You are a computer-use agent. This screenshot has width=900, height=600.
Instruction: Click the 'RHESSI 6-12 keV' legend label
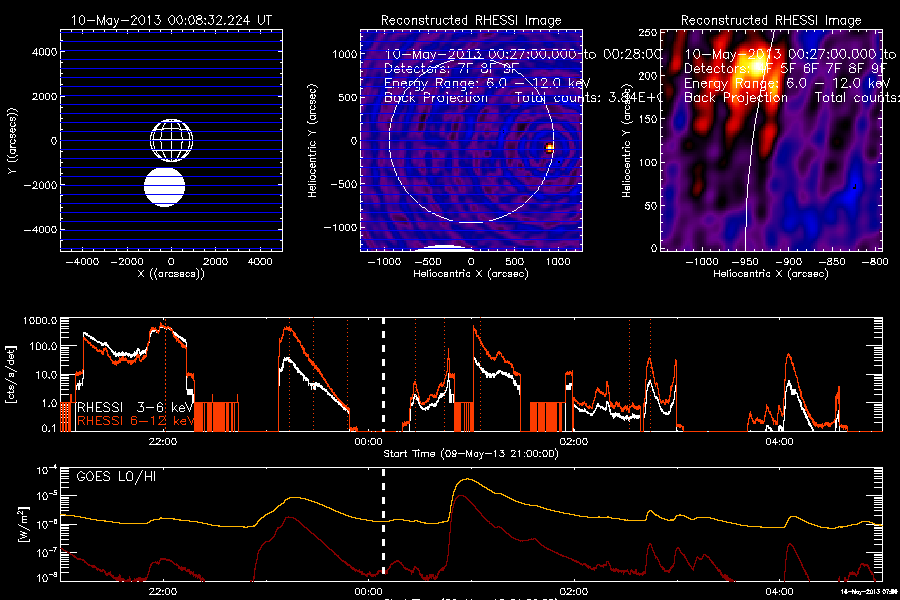134,421
